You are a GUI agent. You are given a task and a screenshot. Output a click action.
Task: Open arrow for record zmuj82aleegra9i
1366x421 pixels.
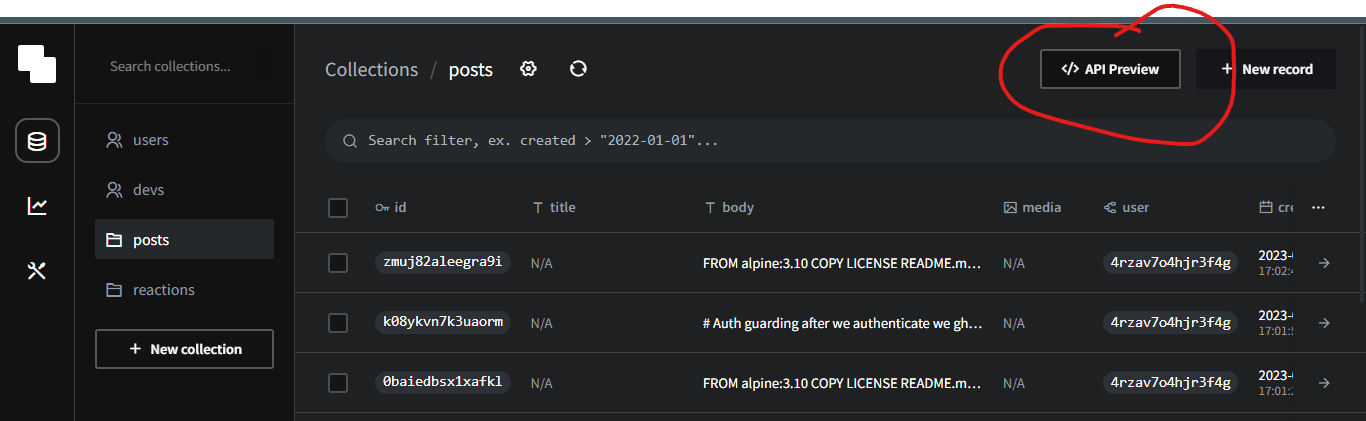[x=1324, y=263]
